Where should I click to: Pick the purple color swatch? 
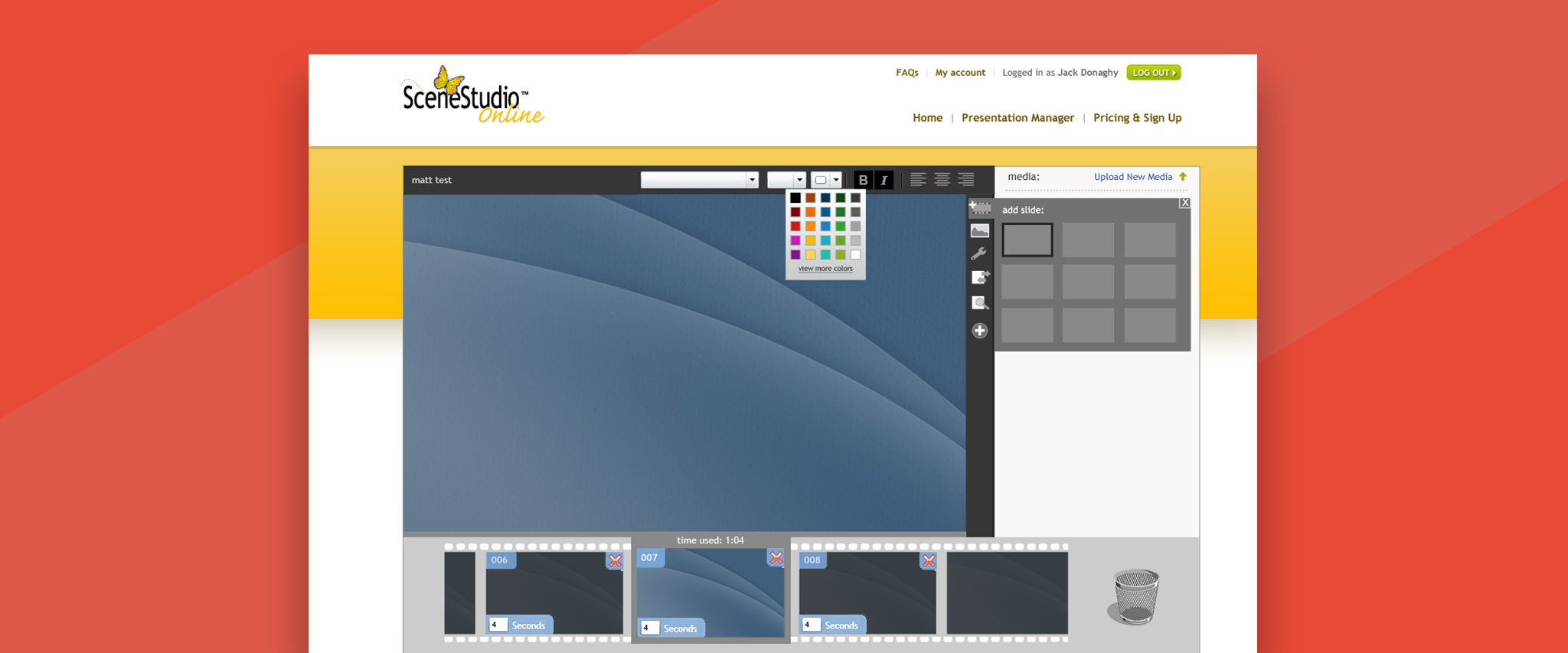point(795,255)
